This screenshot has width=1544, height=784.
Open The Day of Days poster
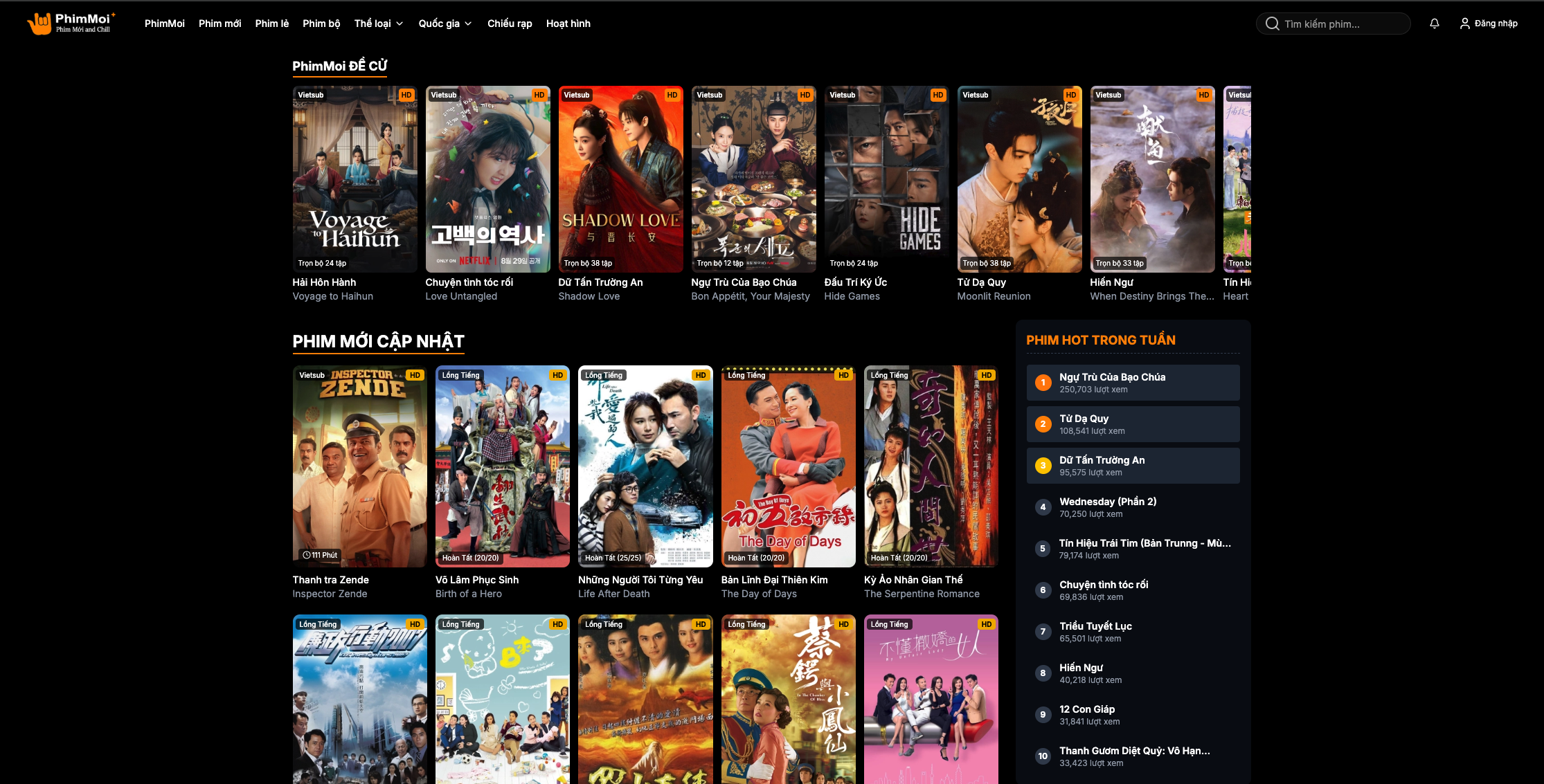[788, 466]
